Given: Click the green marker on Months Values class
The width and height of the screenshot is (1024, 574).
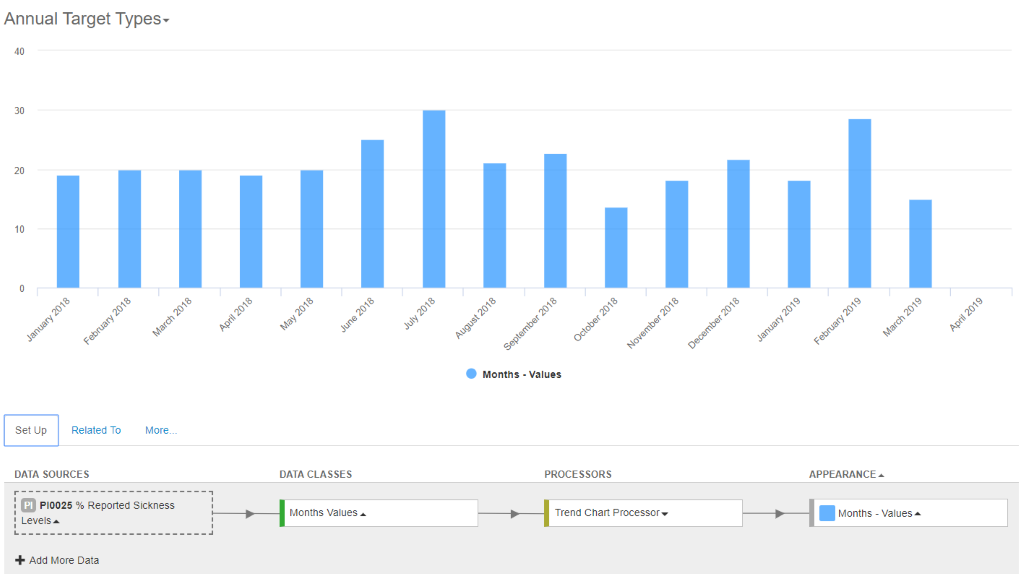Looking at the screenshot, I should pyautogui.click(x=282, y=513).
